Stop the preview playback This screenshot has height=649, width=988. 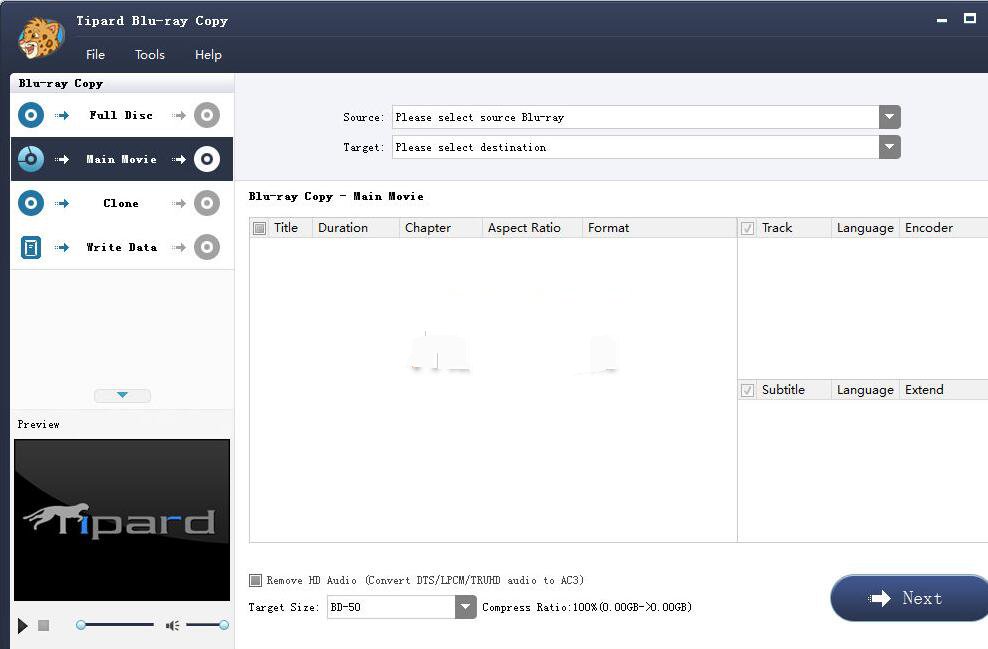[x=43, y=626]
